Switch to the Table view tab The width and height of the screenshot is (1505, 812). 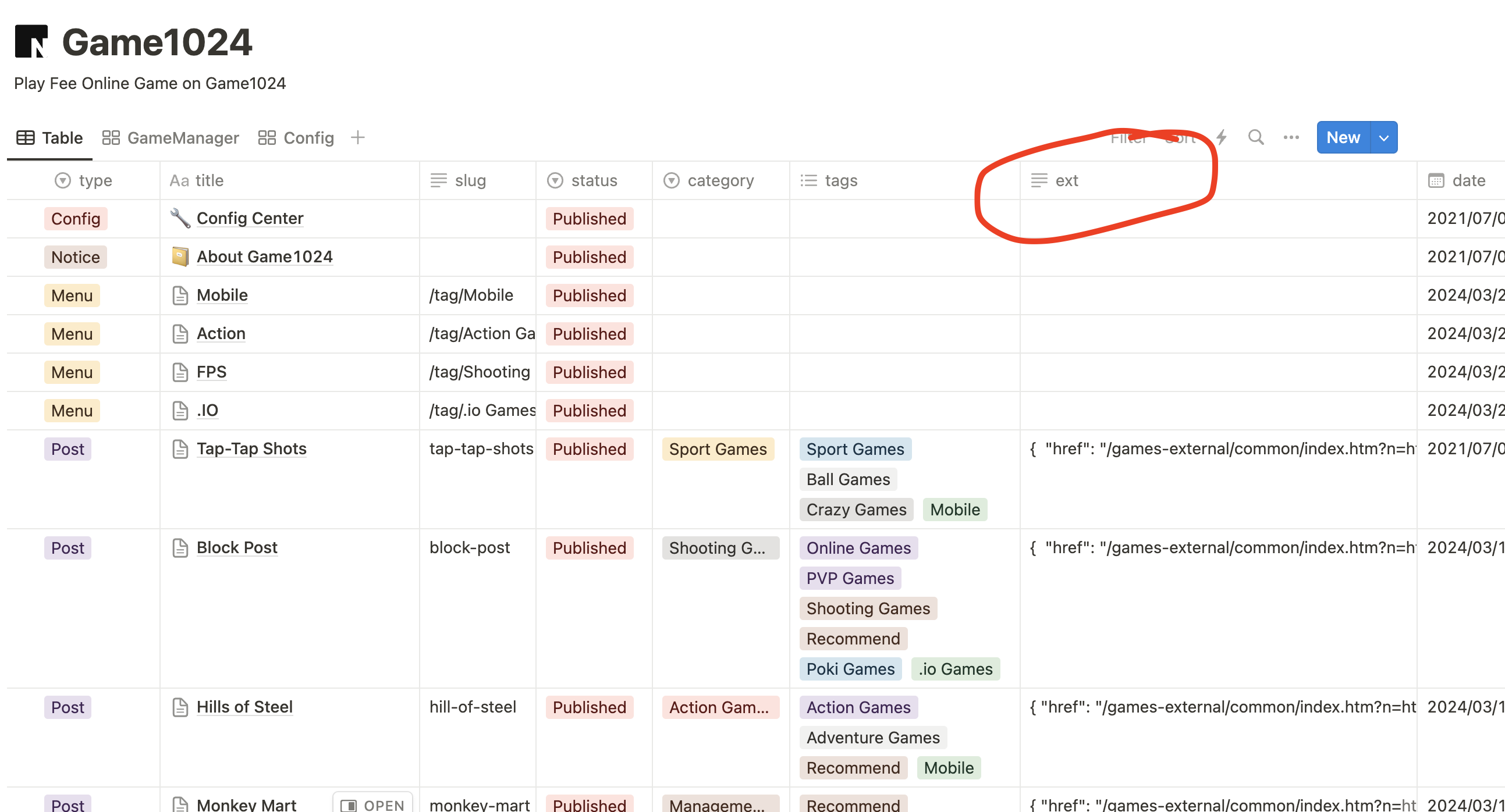pyautogui.click(x=49, y=138)
